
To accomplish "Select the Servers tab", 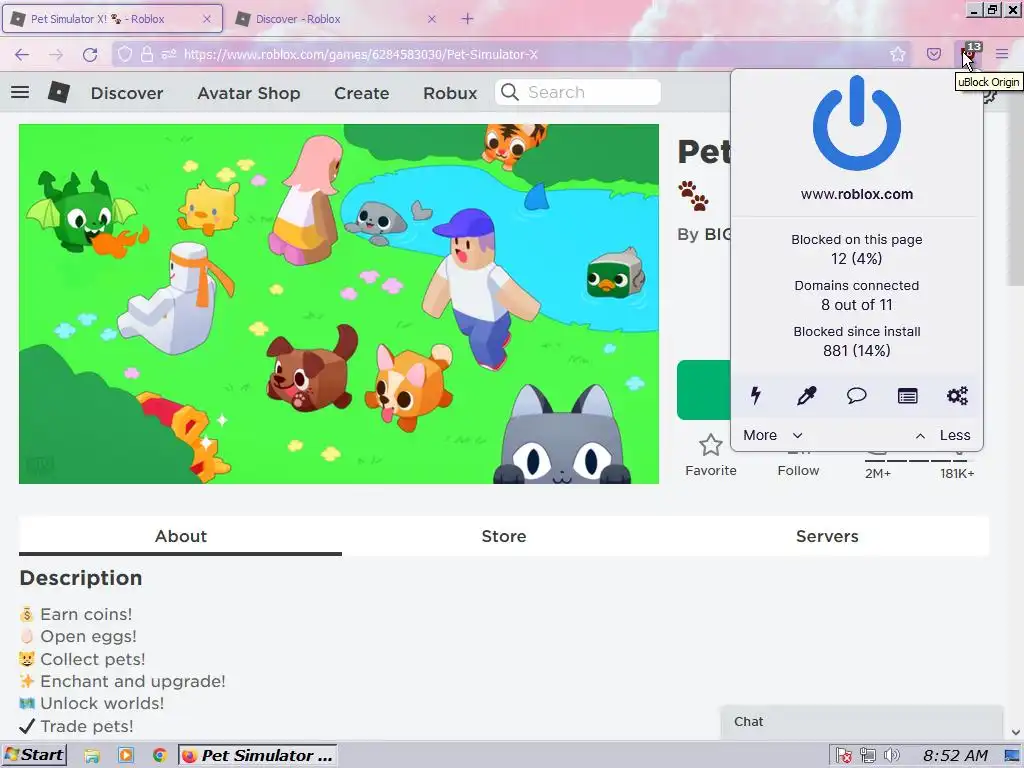I will tap(827, 536).
